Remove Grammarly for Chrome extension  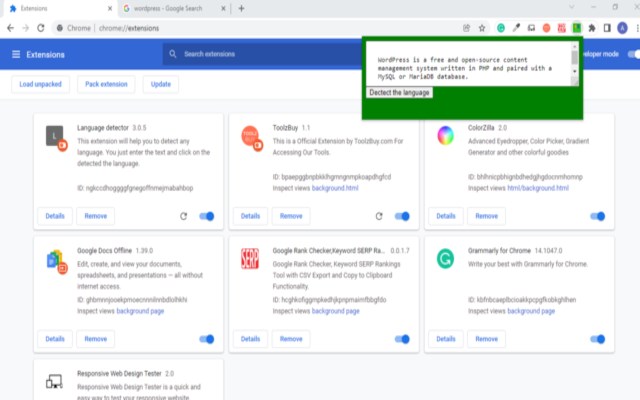click(x=487, y=339)
